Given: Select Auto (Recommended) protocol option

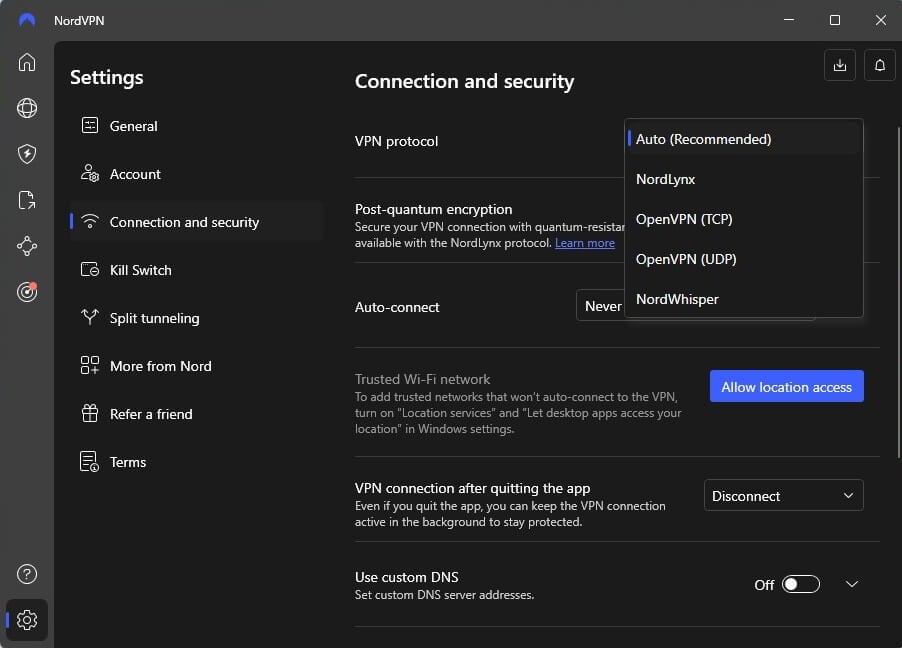Looking at the screenshot, I should tap(744, 139).
